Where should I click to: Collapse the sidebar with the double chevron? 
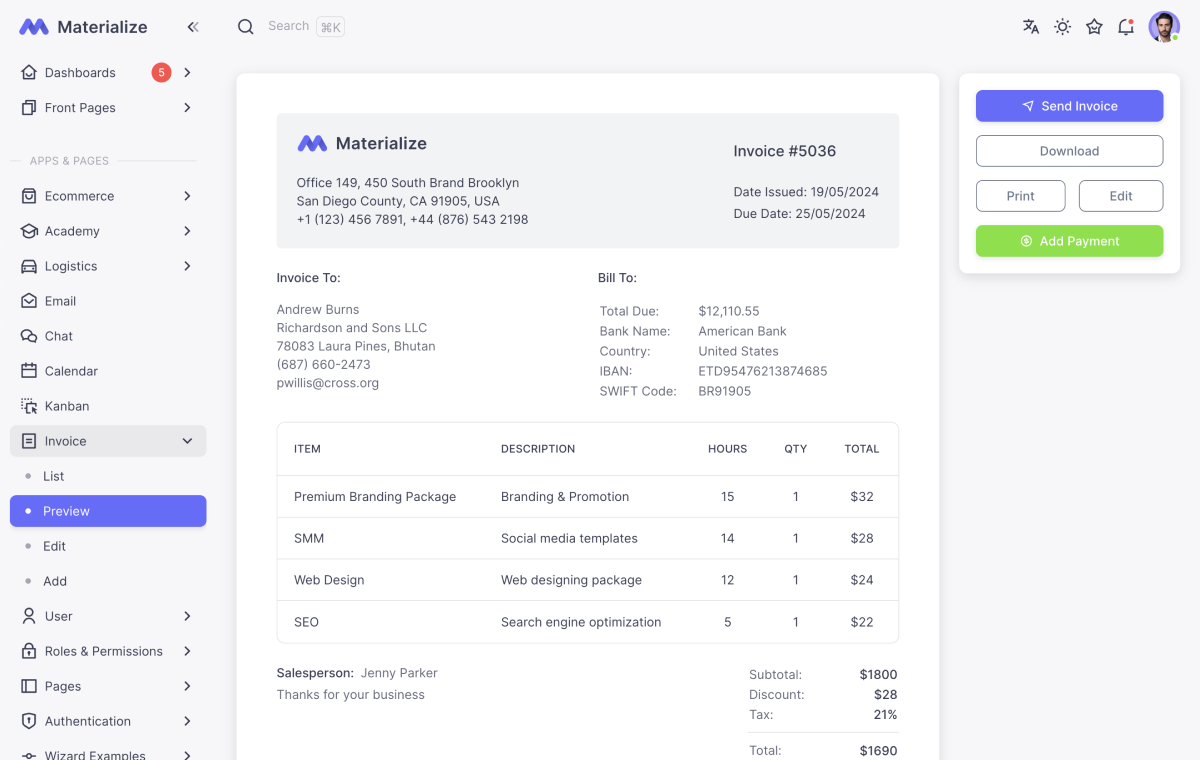[193, 27]
